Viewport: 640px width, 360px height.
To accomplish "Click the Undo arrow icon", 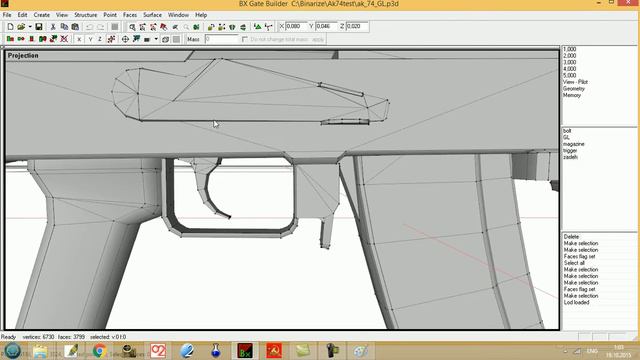I will (x=89, y=27).
